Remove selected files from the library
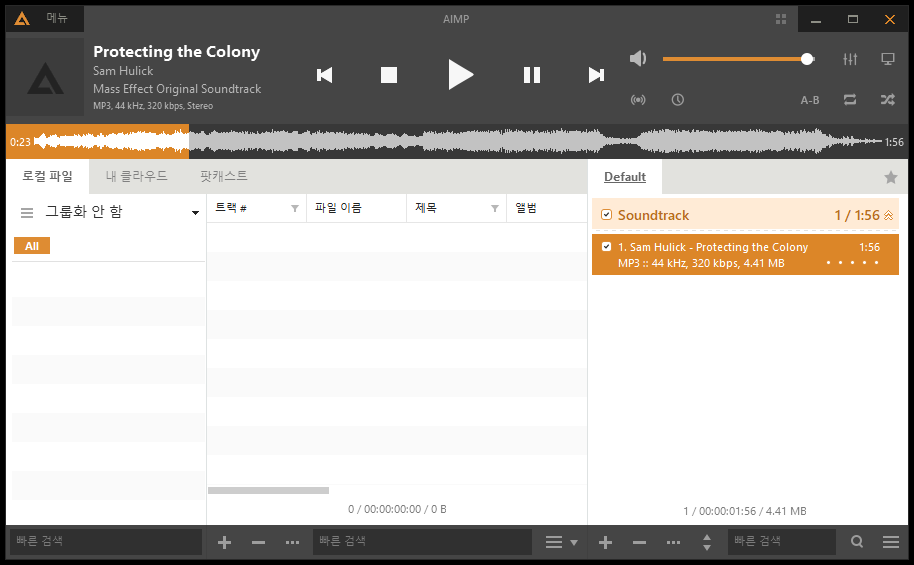Screen dimensions: 914x565 pyautogui.click(x=258, y=543)
